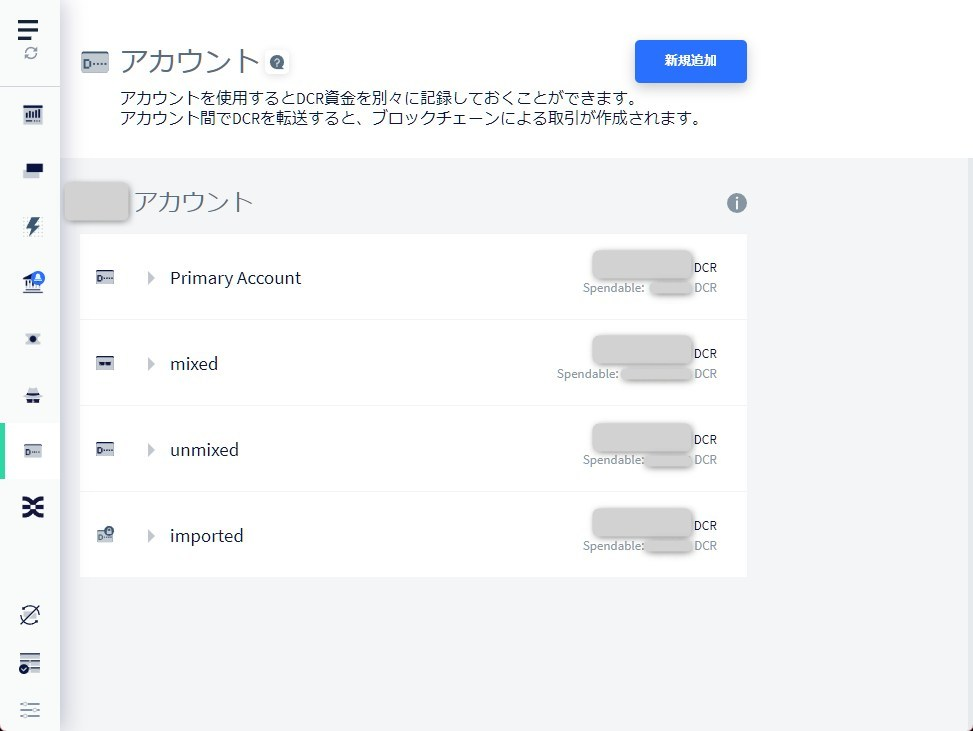Click the info icon above account list
Image resolution: width=973 pixels, height=731 pixels.
pos(737,203)
